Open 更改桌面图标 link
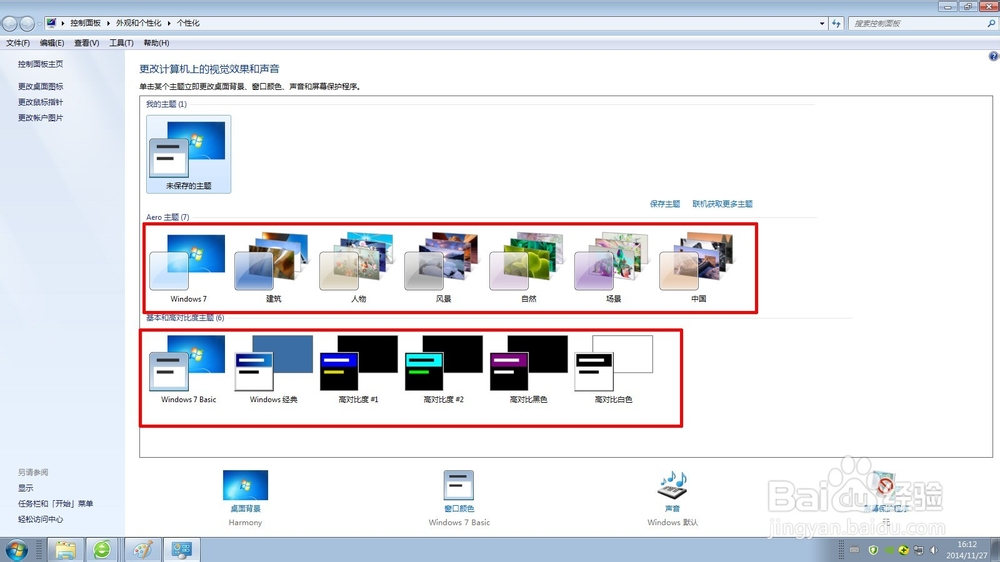The height and width of the screenshot is (562, 1000). click(x=40, y=86)
